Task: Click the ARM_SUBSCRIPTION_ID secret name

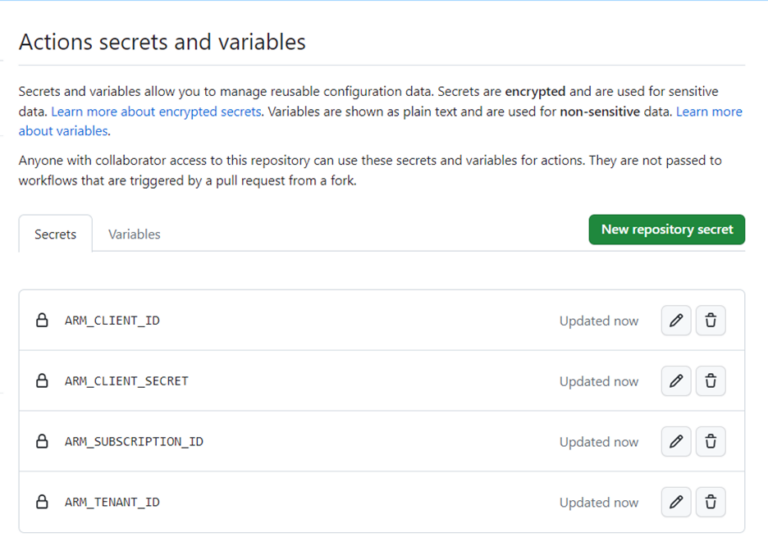Action: pyautogui.click(x=134, y=442)
